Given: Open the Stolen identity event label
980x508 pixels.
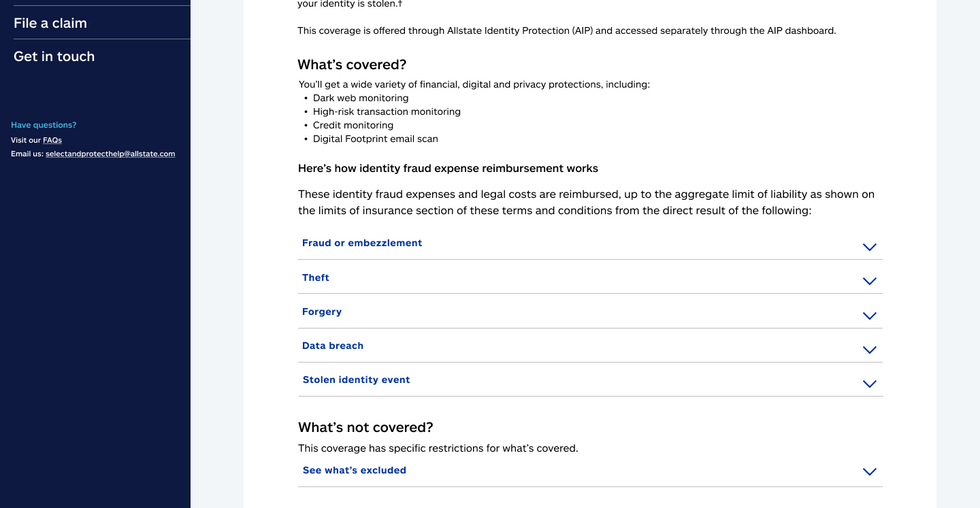Looking at the screenshot, I should click(x=356, y=380).
